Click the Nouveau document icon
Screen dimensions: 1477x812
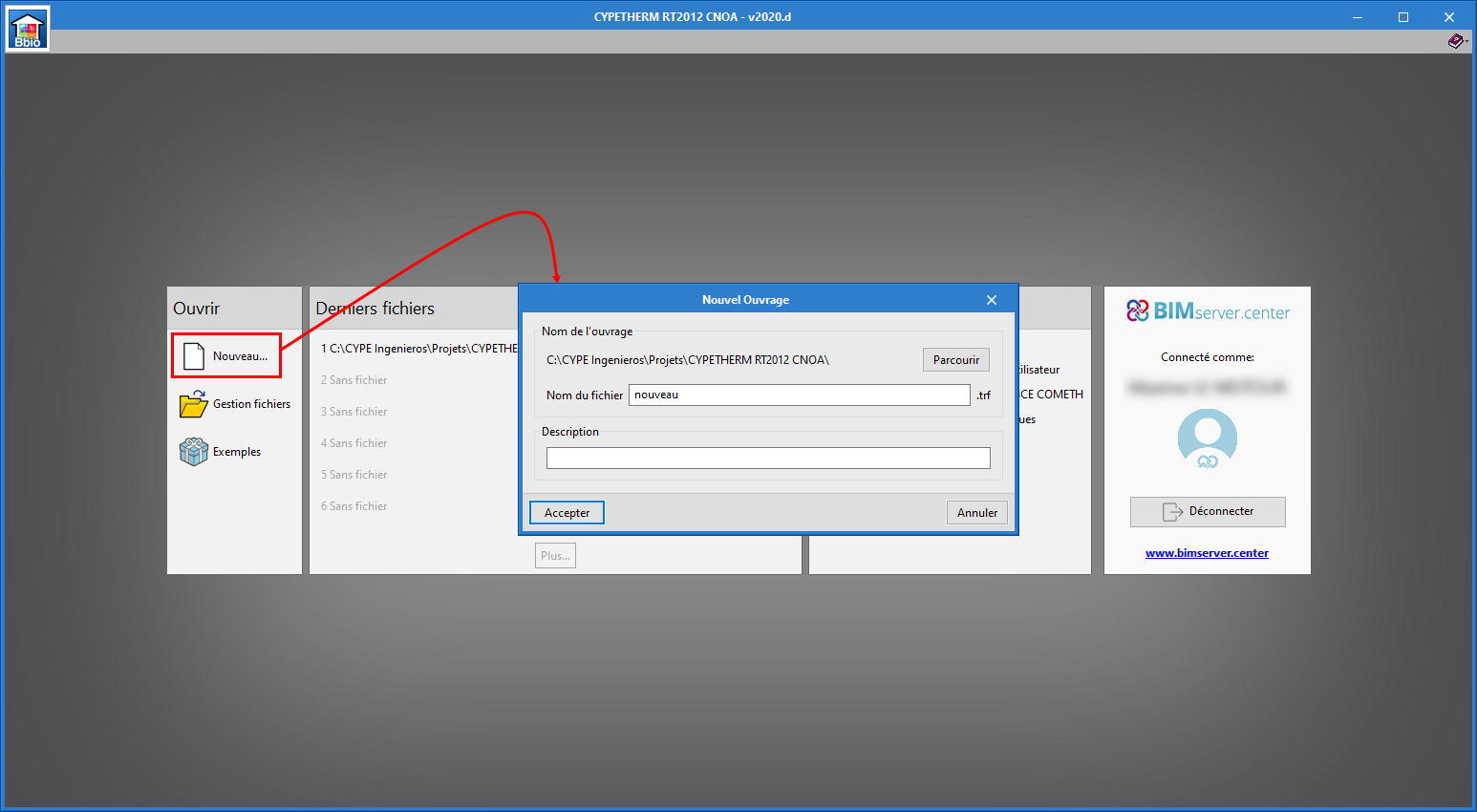click(194, 356)
